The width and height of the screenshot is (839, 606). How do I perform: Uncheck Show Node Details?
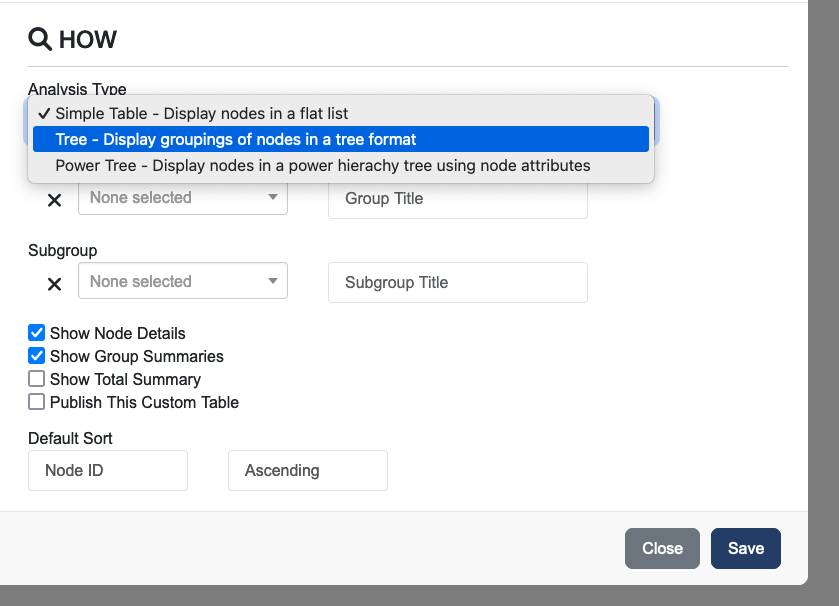coord(37,333)
